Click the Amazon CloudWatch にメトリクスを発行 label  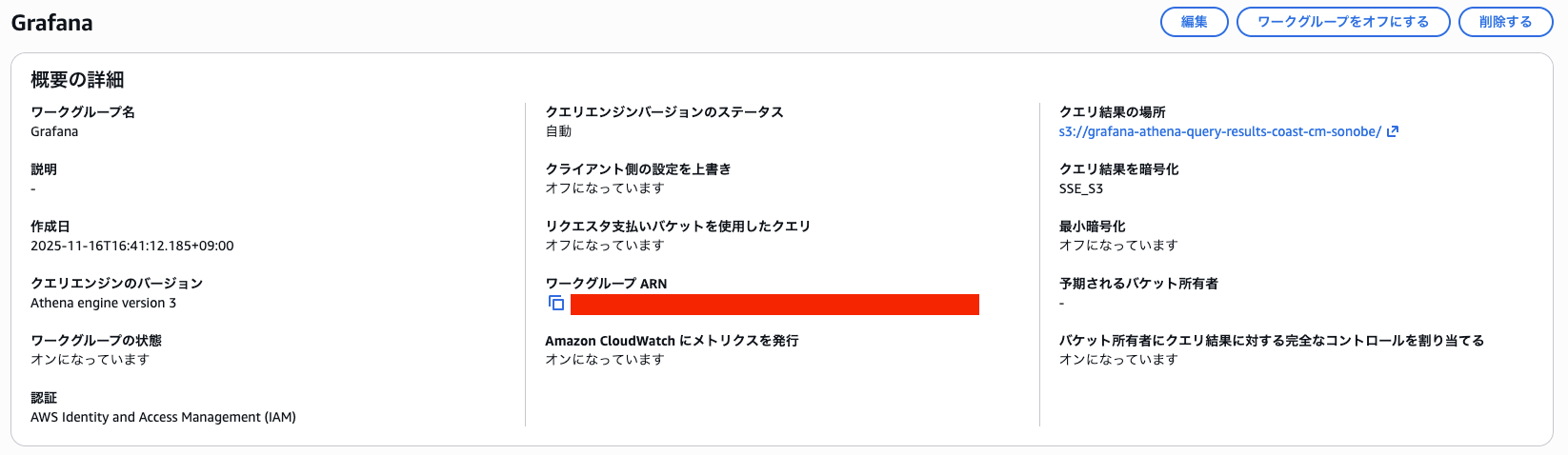tap(672, 341)
